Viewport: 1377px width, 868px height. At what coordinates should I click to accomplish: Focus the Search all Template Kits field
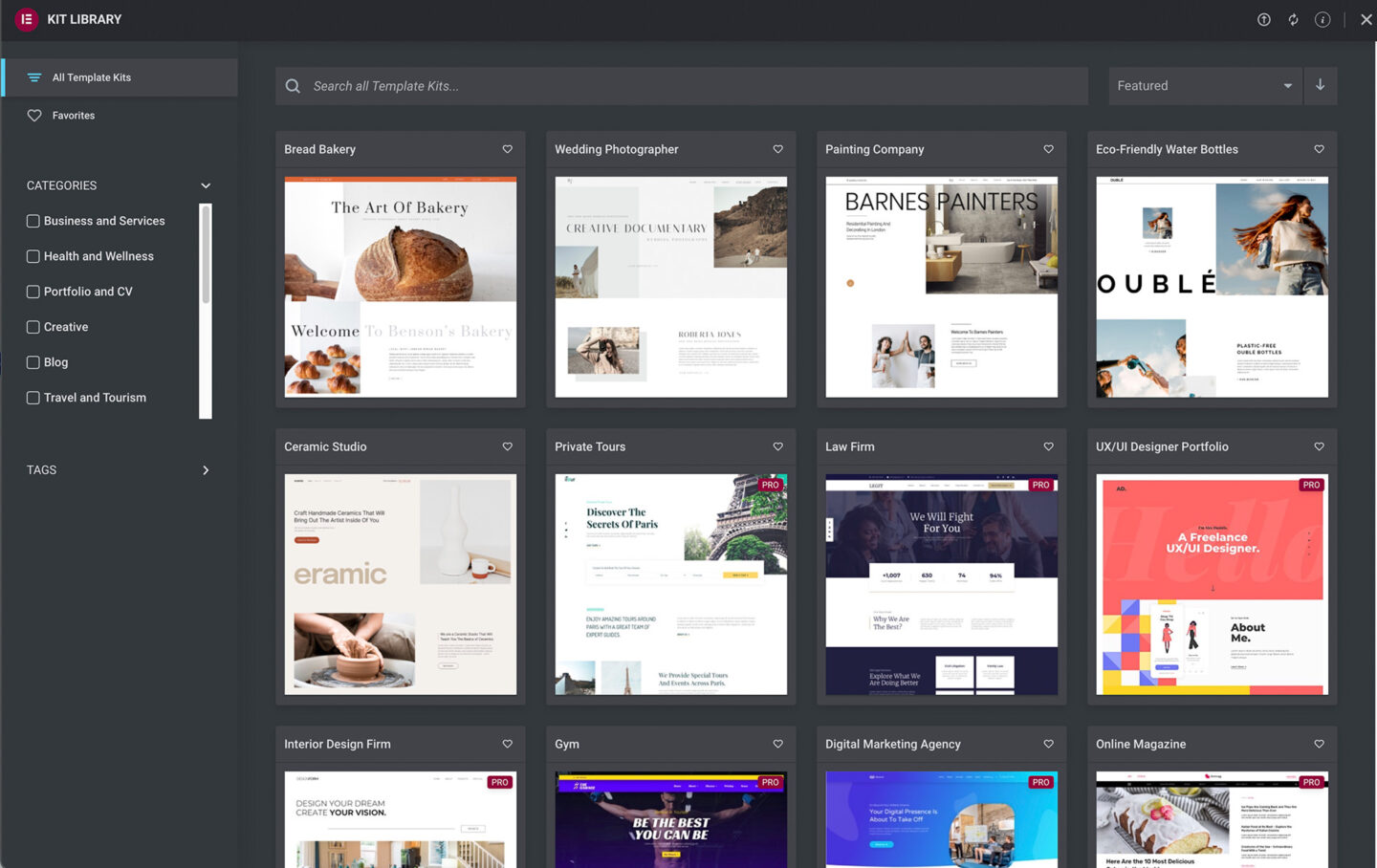[681, 86]
